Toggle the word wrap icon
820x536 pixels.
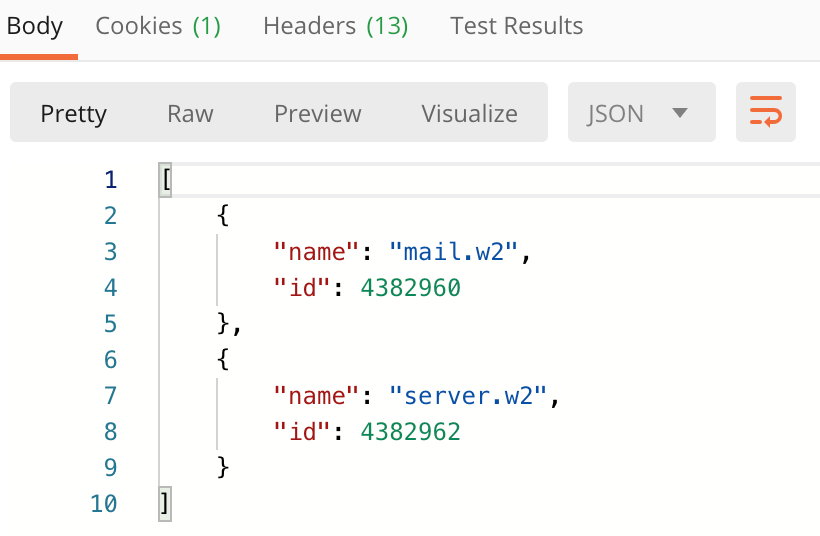[x=766, y=112]
